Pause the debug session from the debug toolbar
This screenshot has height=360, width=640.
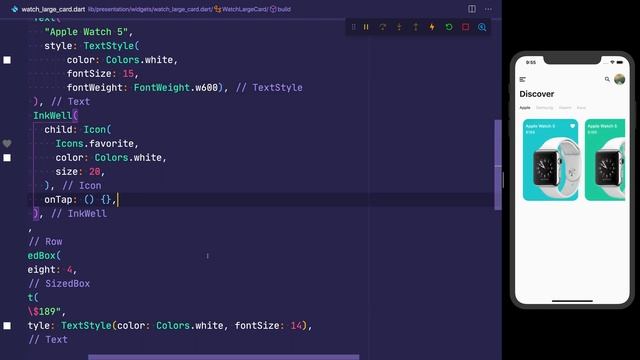[x=366, y=27]
